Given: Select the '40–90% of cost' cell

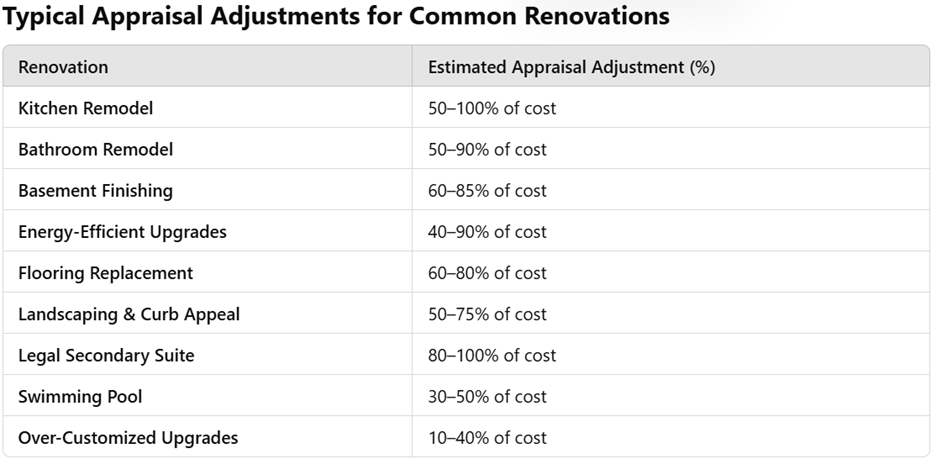Looking at the screenshot, I should [487, 232].
